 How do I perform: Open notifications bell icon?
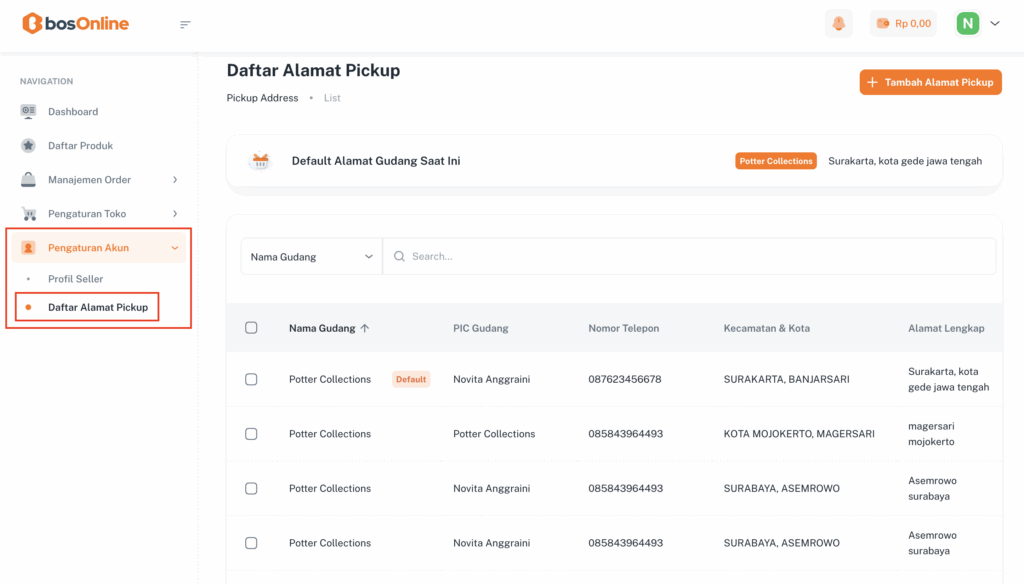pyautogui.click(x=839, y=23)
